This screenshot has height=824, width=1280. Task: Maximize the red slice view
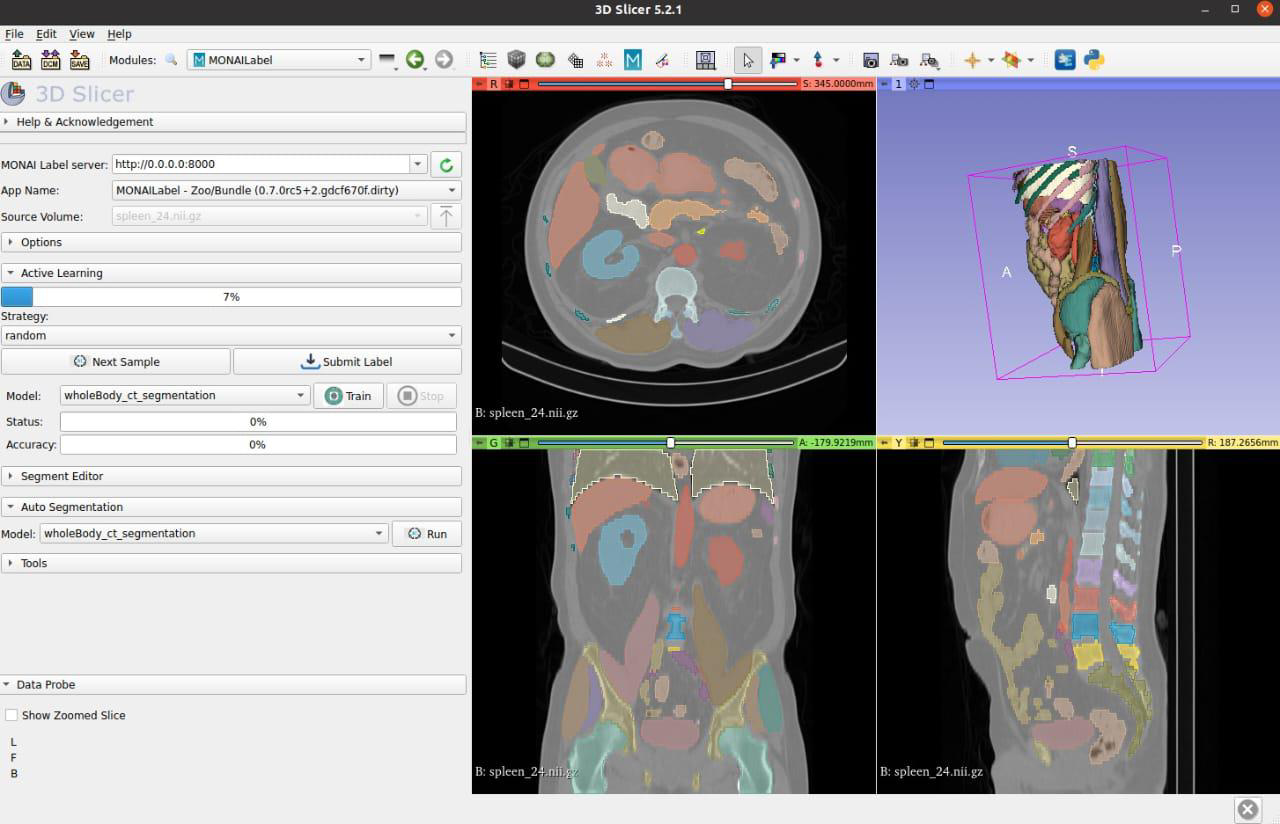click(x=523, y=84)
